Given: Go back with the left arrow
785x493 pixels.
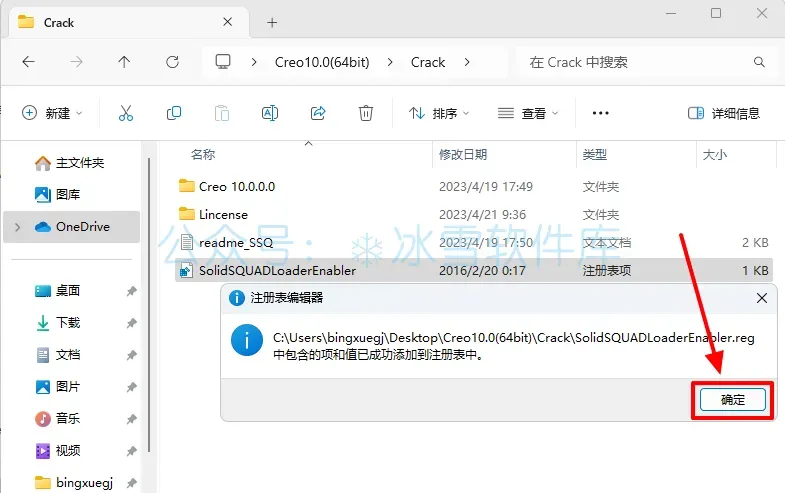Looking at the screenshot, I should coord(29,62).
